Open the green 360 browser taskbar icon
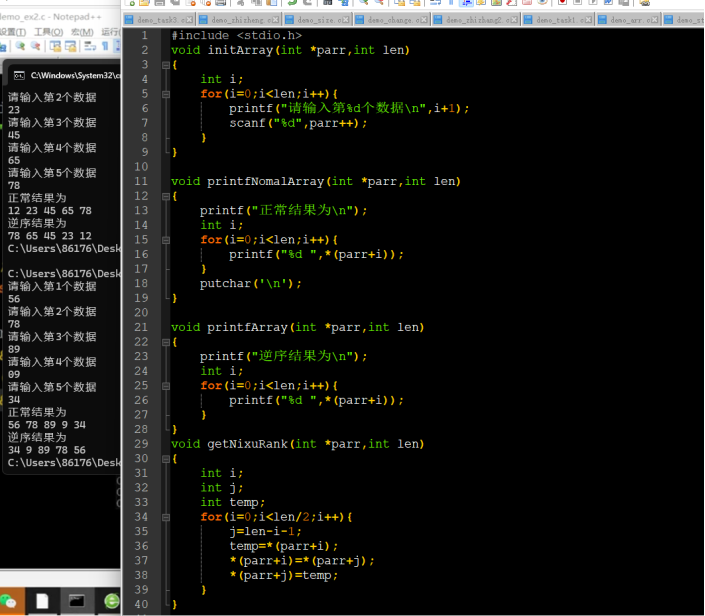Screen dimensions: 705x616 112,601
